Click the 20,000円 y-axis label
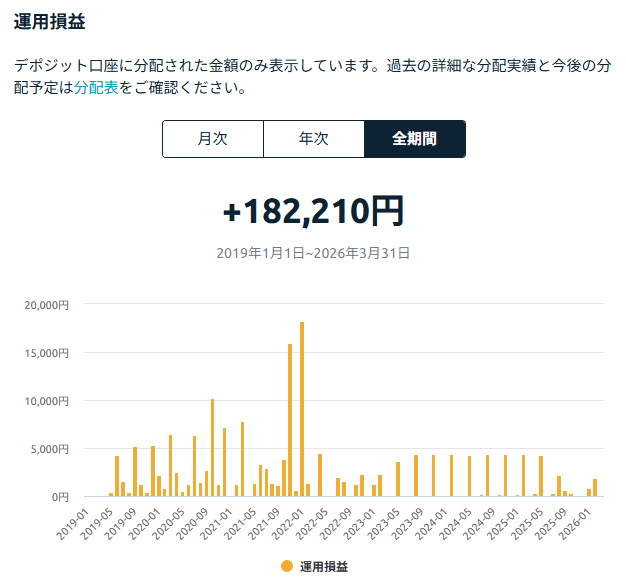The image size is (626, 586). tap(46, 304)
